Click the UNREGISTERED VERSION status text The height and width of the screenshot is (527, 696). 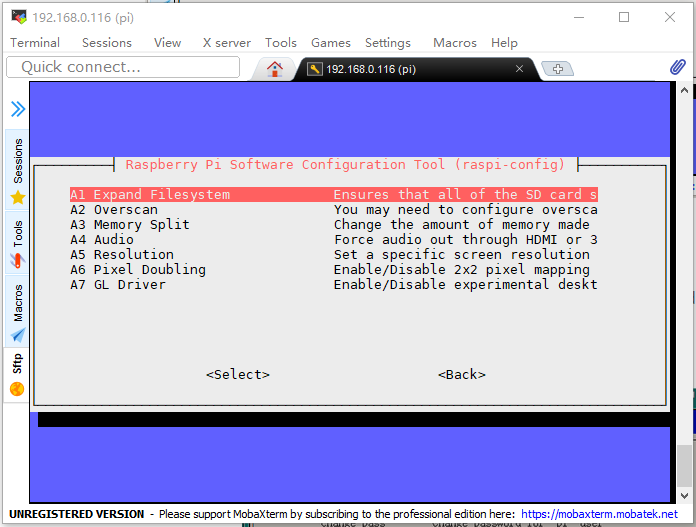tap(76, 514)
